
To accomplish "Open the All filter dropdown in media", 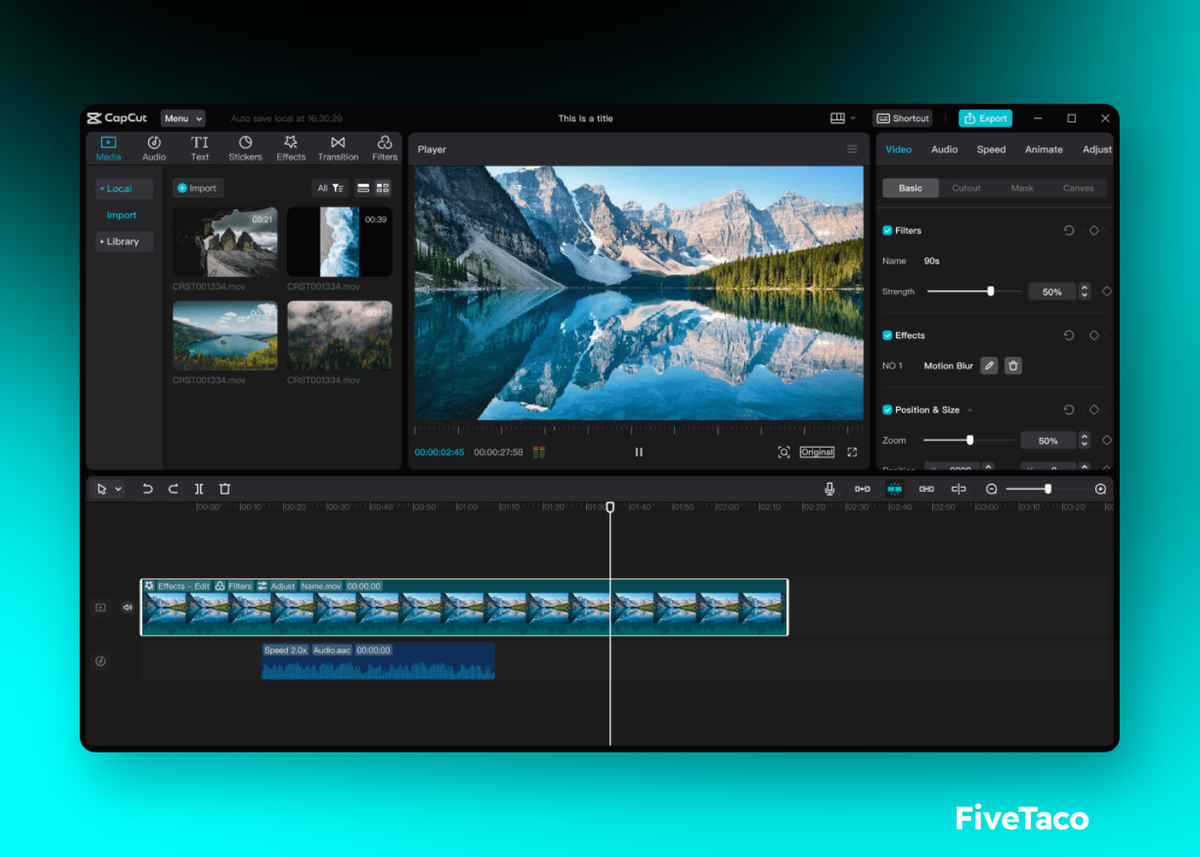I will coord(330,188).
